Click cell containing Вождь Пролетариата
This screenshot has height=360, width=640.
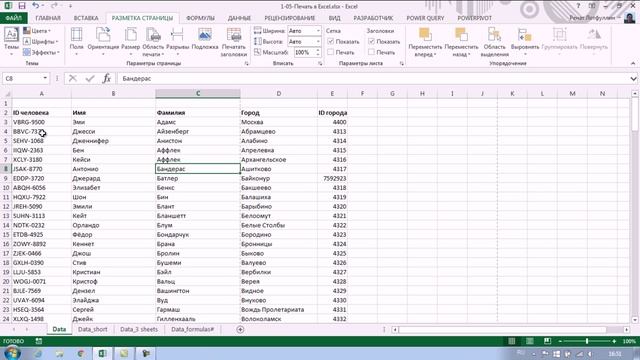click(x=279, y=310)
